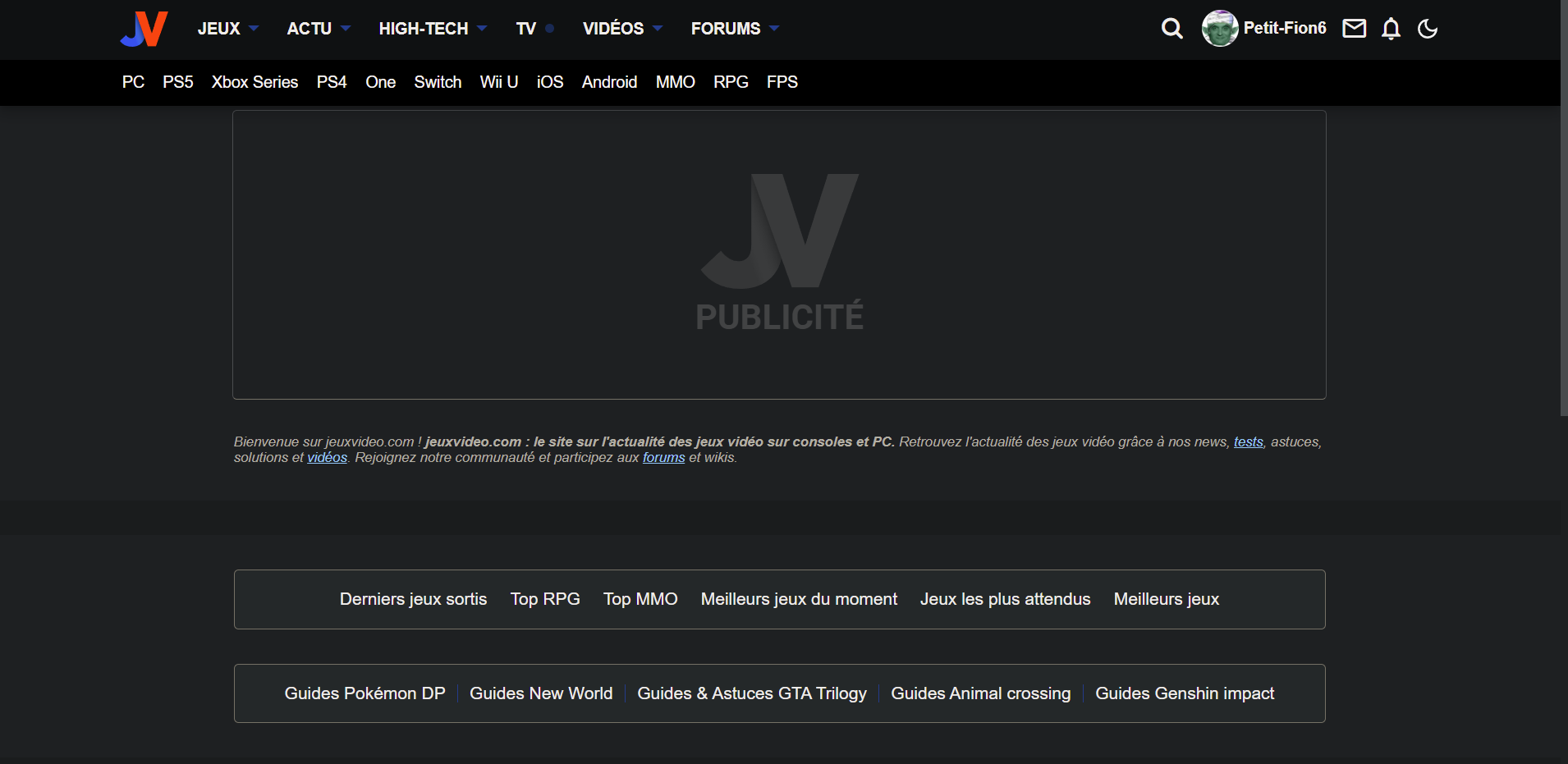Open Guides Genshin impact
Screen dimensions: 1568x764
click(x=1184, y=693)
